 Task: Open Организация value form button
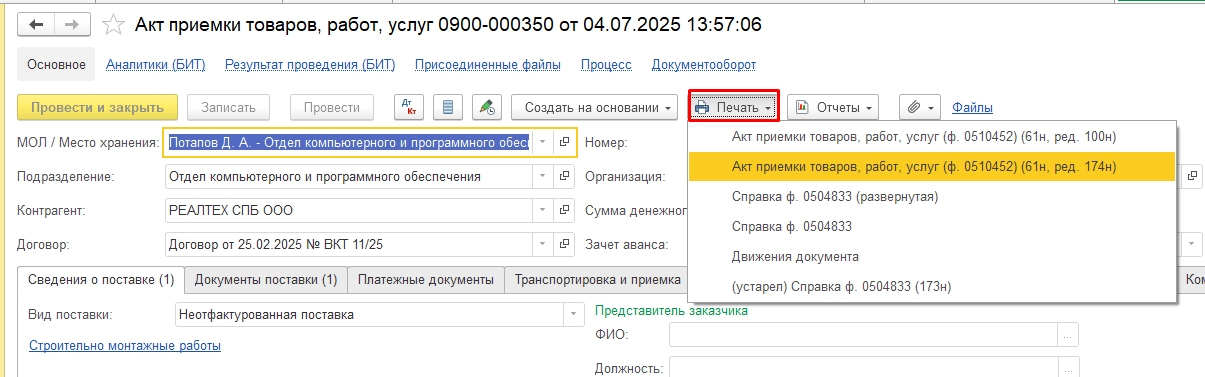[1192, 177]
